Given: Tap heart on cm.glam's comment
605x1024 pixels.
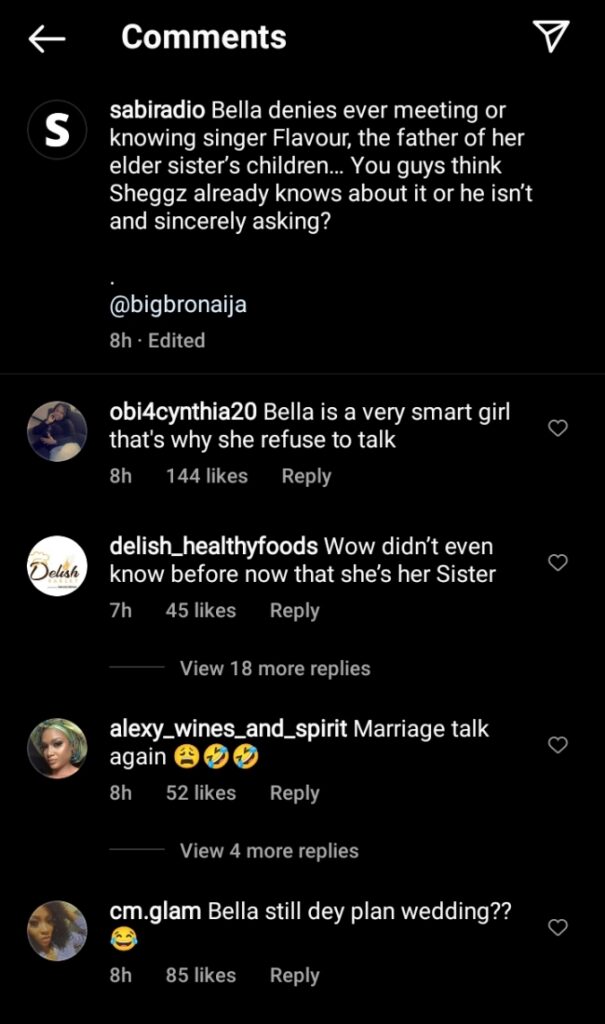Looking at the screenshot, I should tap(558, 927).
